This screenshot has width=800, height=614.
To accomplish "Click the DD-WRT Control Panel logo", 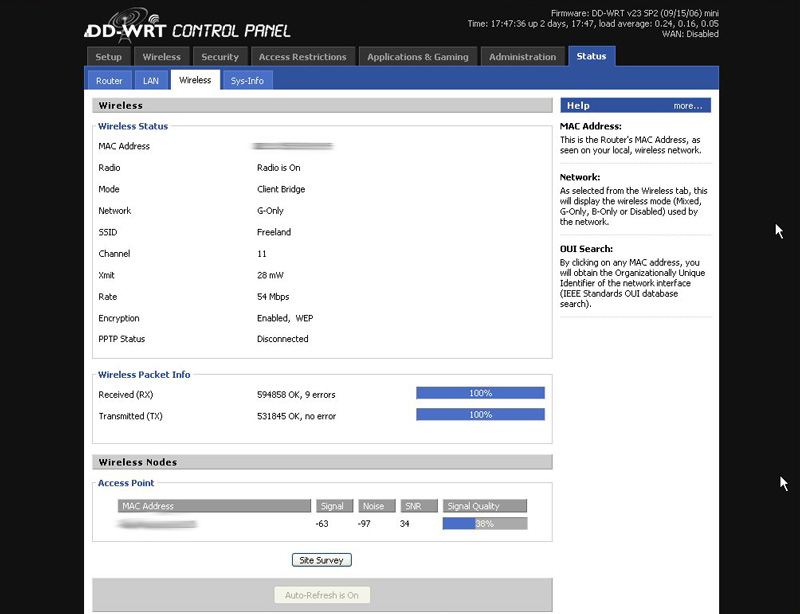I will point(188,26).
